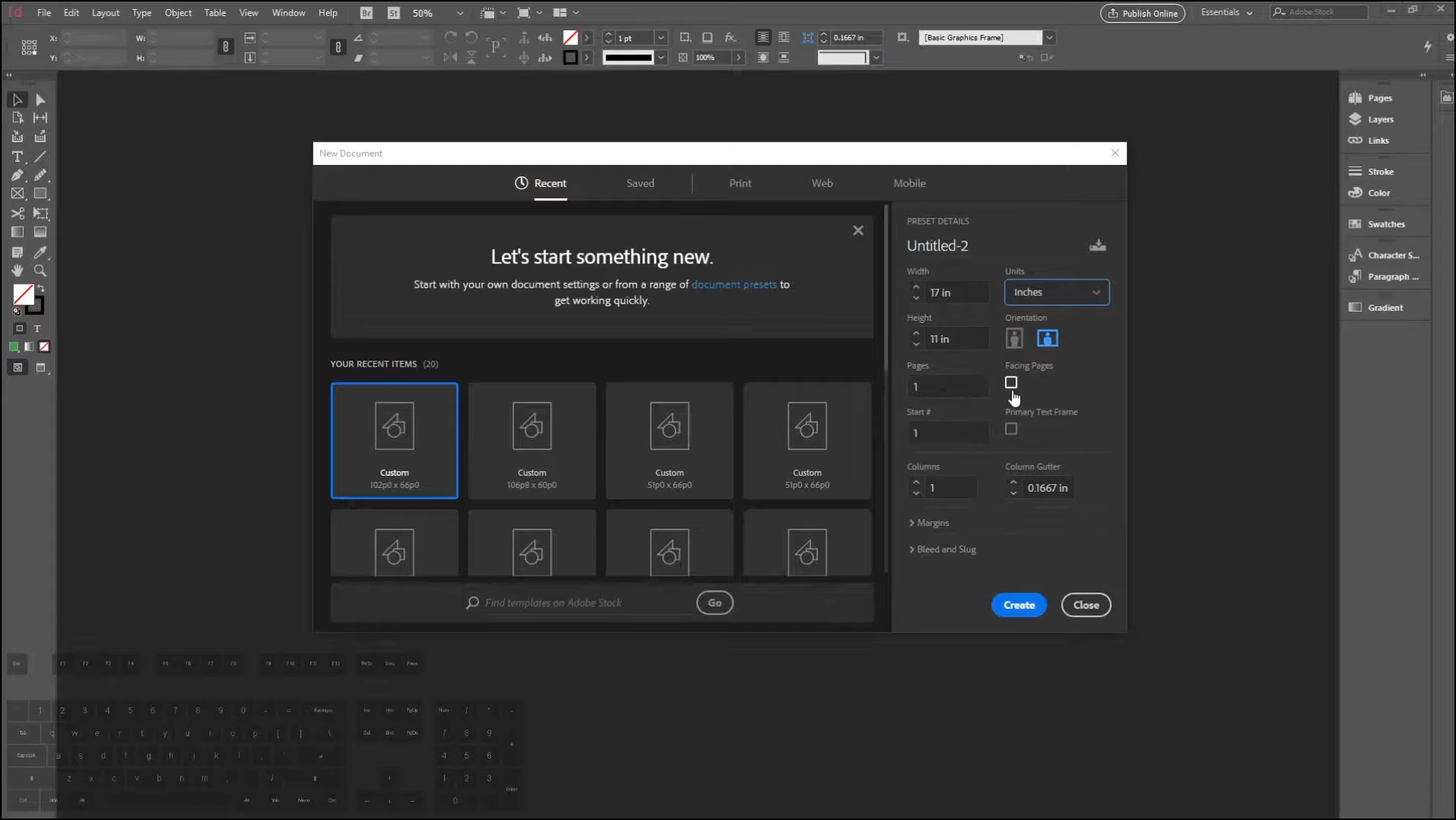Viewport: 1456px width, 820px height.
Task: Select the Type tool in toolbox
Action: [x=17, y=157]
